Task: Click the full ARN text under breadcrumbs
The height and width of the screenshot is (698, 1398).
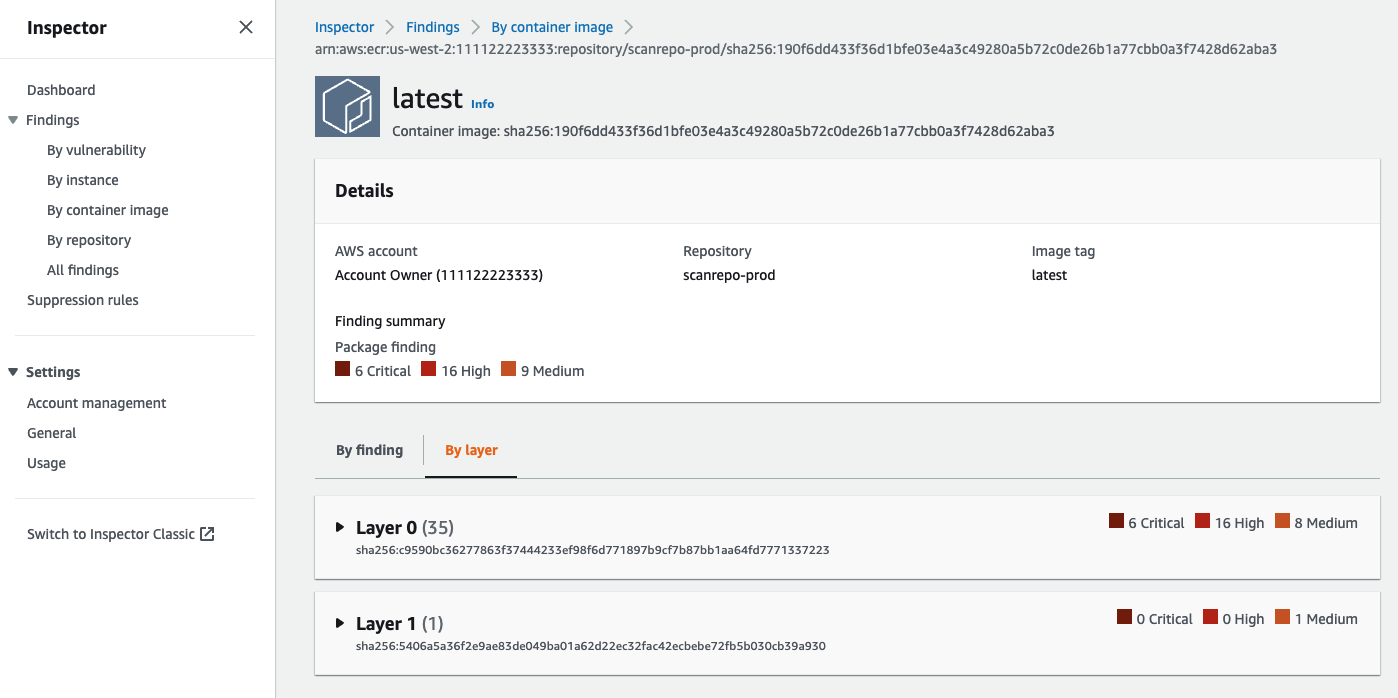Action: pos(796,49)
